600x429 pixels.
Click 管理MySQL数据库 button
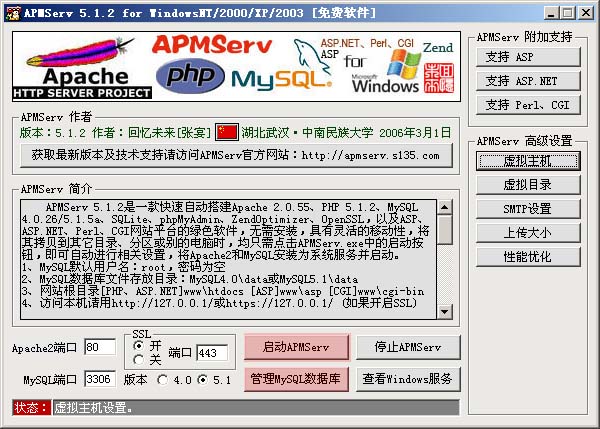pyautogui.click(x=296, y=379)
